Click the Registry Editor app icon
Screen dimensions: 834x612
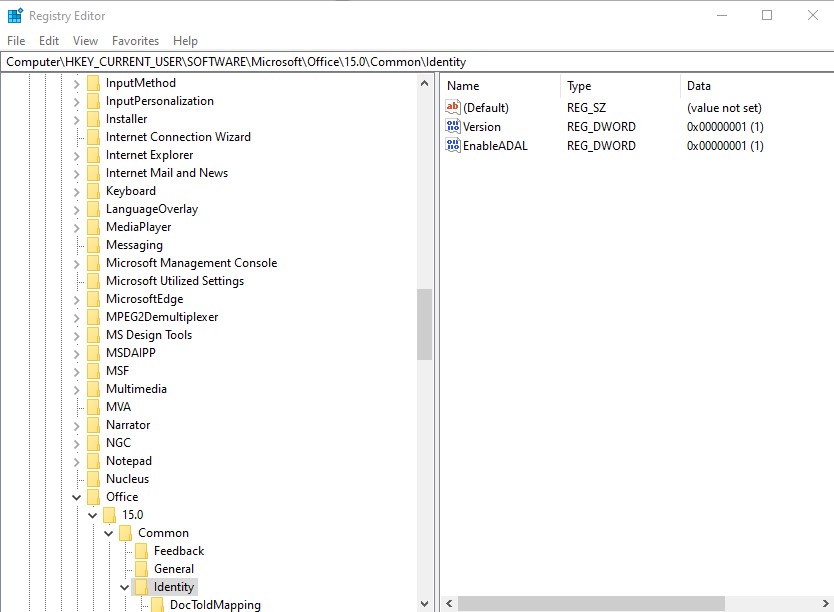click(15, 15)
